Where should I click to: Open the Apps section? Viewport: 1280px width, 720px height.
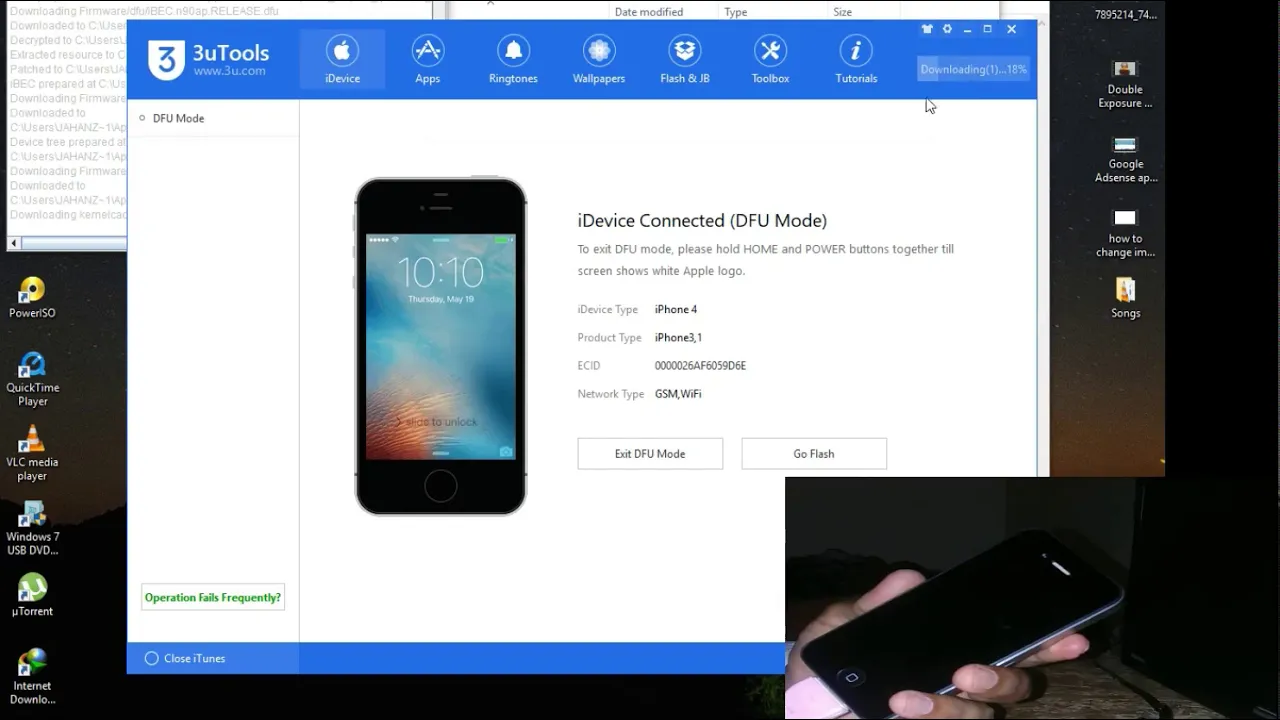click(428, 59)
